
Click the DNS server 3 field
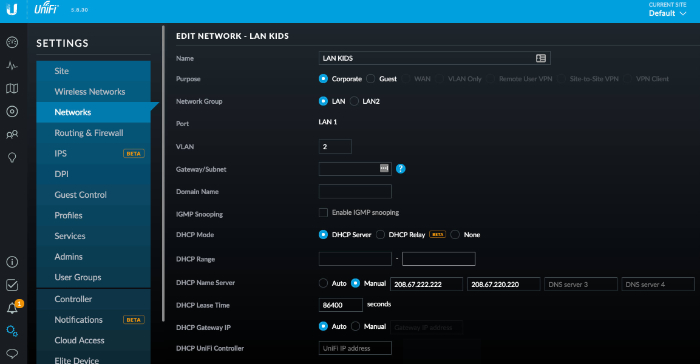(581, 284)
